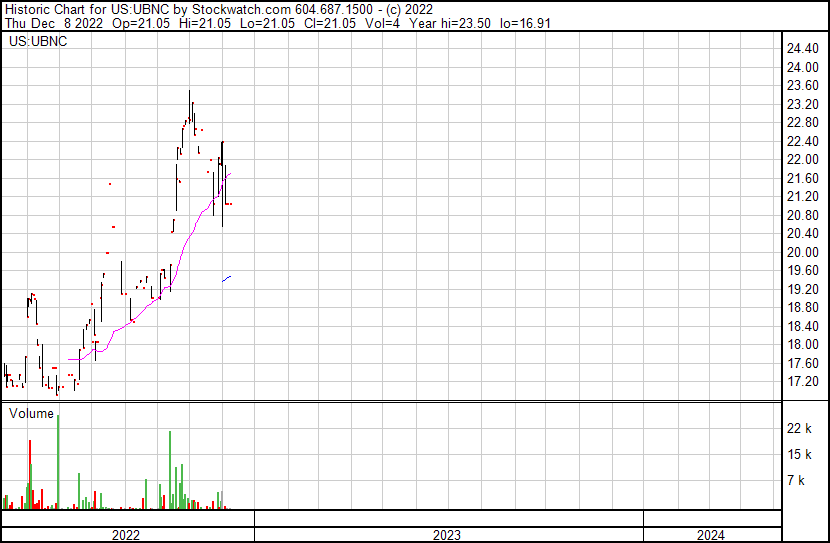Click the 18.00 price axis label
The width and height of the screenshot is (830, 543).
[802, 345]
